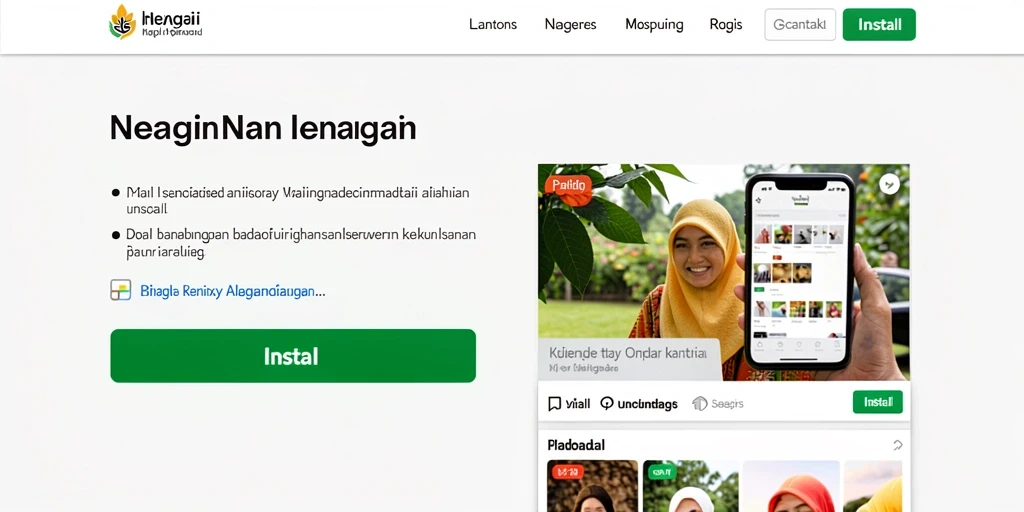The image size is (1024, 512).
Task: Click the Hengaii leaf logo
Action: coord(122,22)
